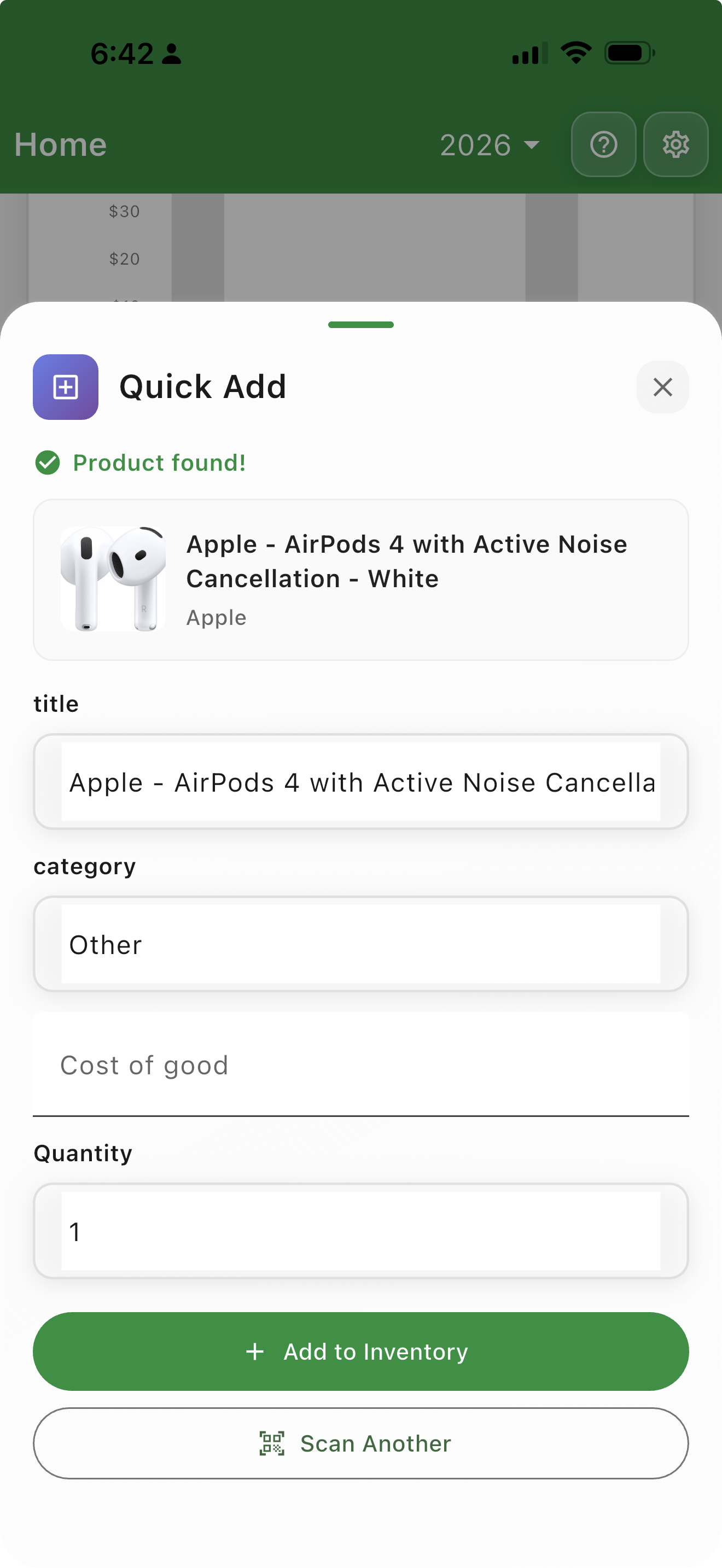The height and width of the screenshot is (1568, 722).
Task: Expand the 2026 year dropdown
Action: click(490, 145)
